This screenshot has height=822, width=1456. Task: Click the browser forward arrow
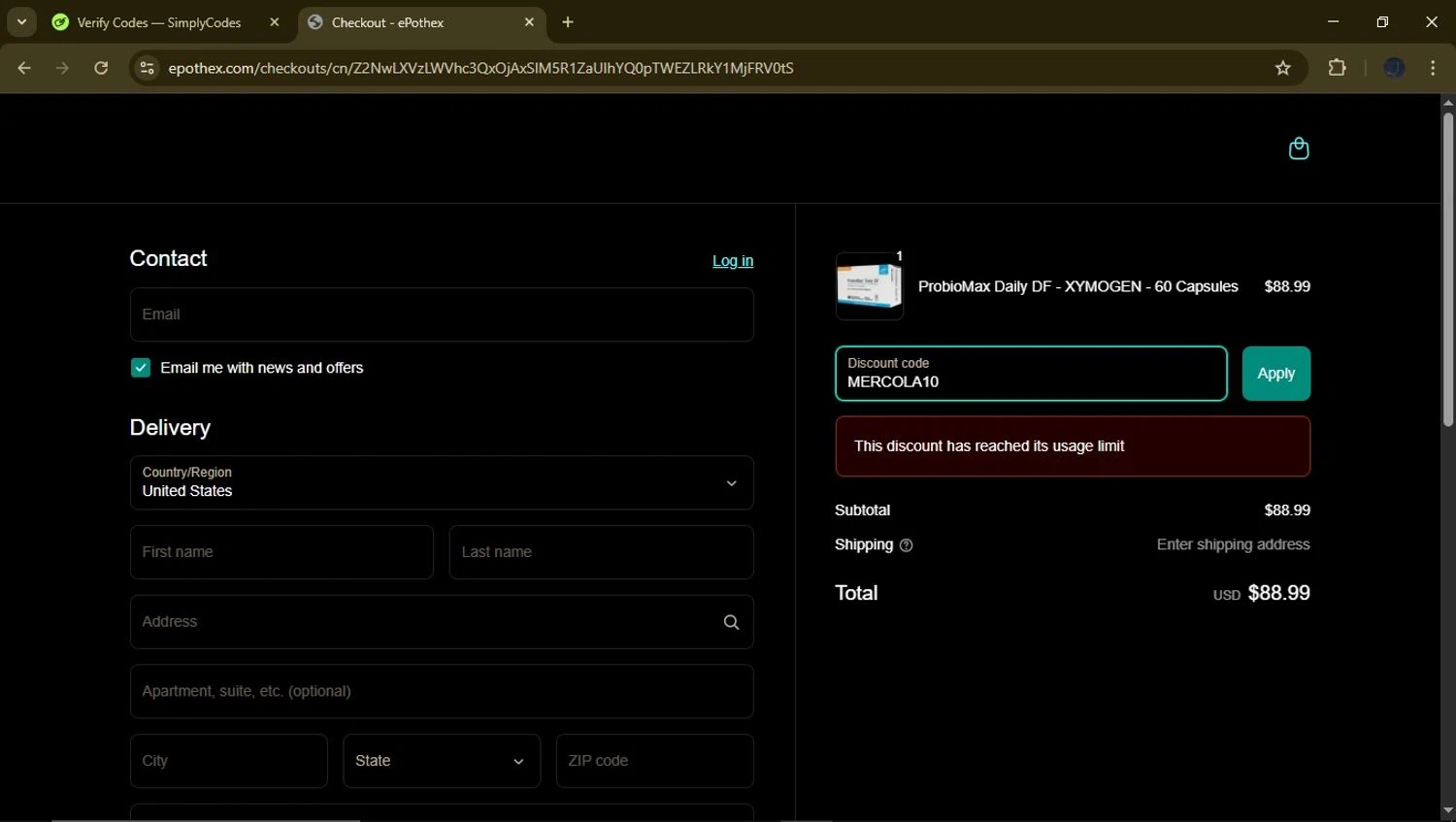click(x=62, y=68)
